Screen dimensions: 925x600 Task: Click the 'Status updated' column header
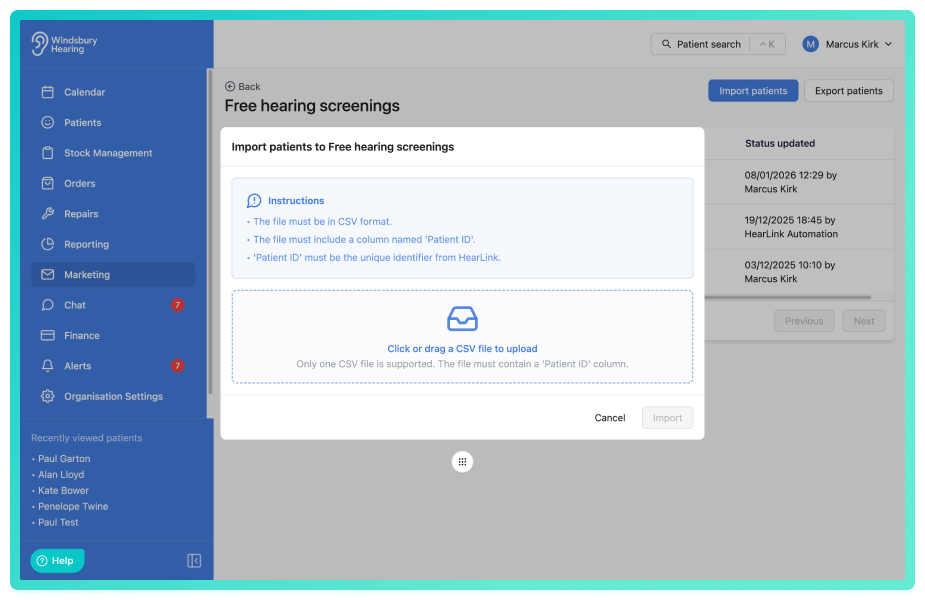(779, 143)
